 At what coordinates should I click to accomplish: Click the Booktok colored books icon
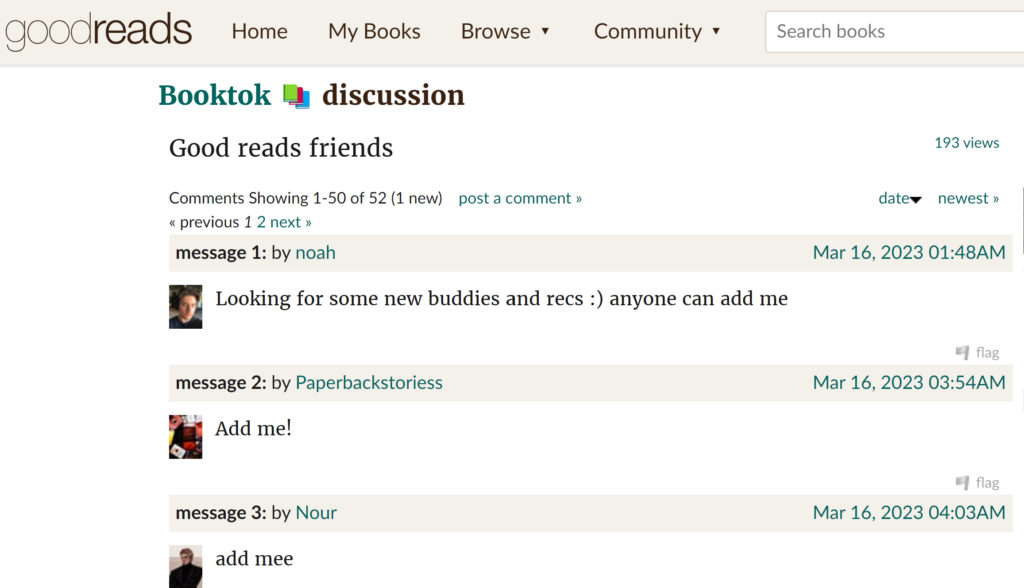(x=296, y=96)
